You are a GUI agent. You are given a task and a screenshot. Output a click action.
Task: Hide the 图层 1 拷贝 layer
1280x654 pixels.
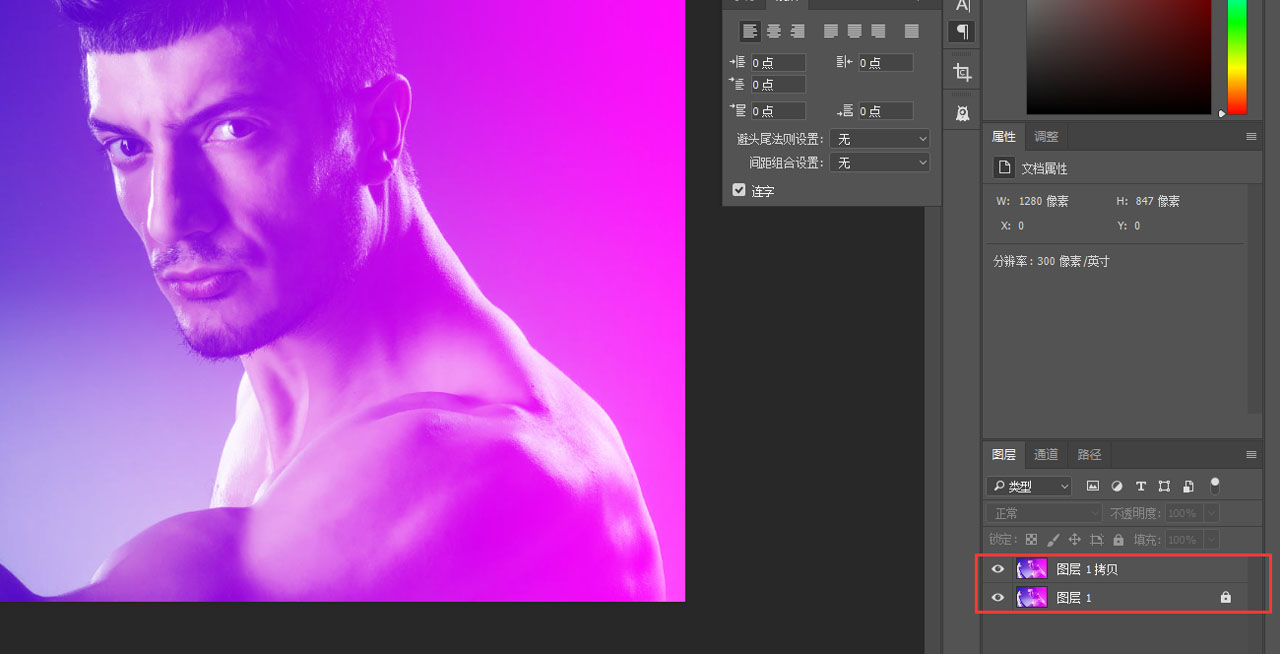997,569
